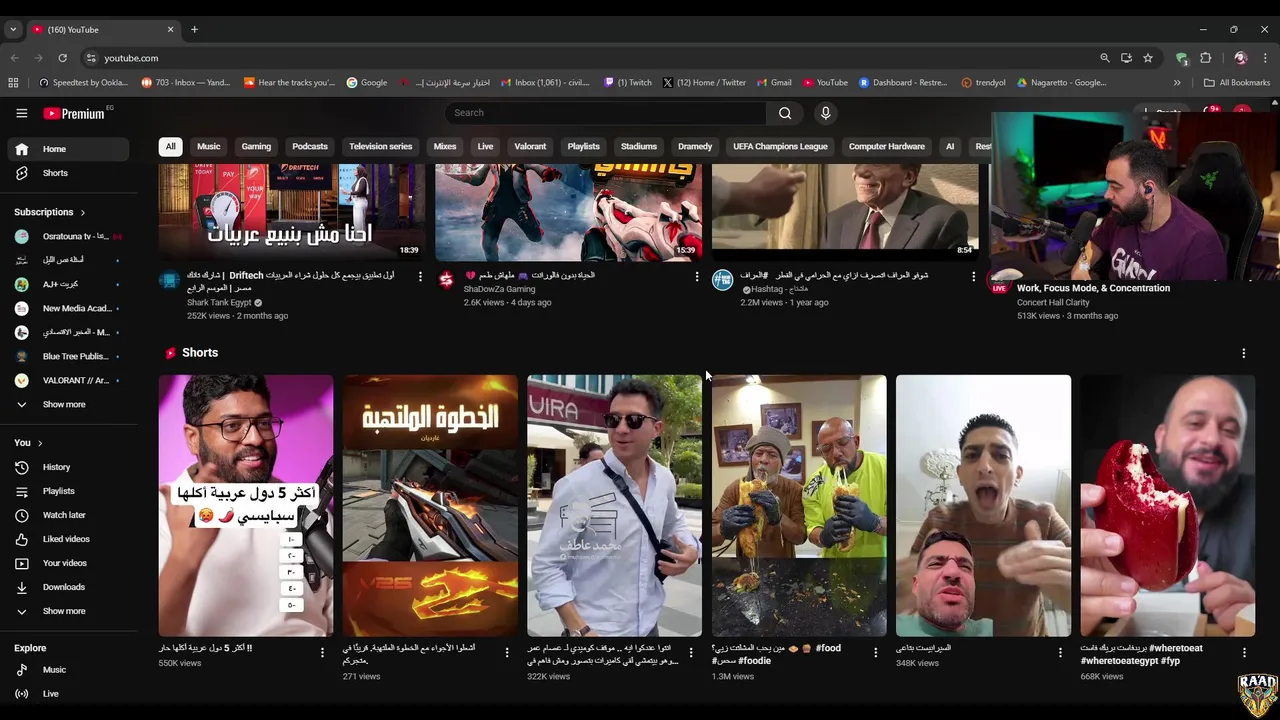Open Chrome tab search dropdown

[x=13, y=30]
